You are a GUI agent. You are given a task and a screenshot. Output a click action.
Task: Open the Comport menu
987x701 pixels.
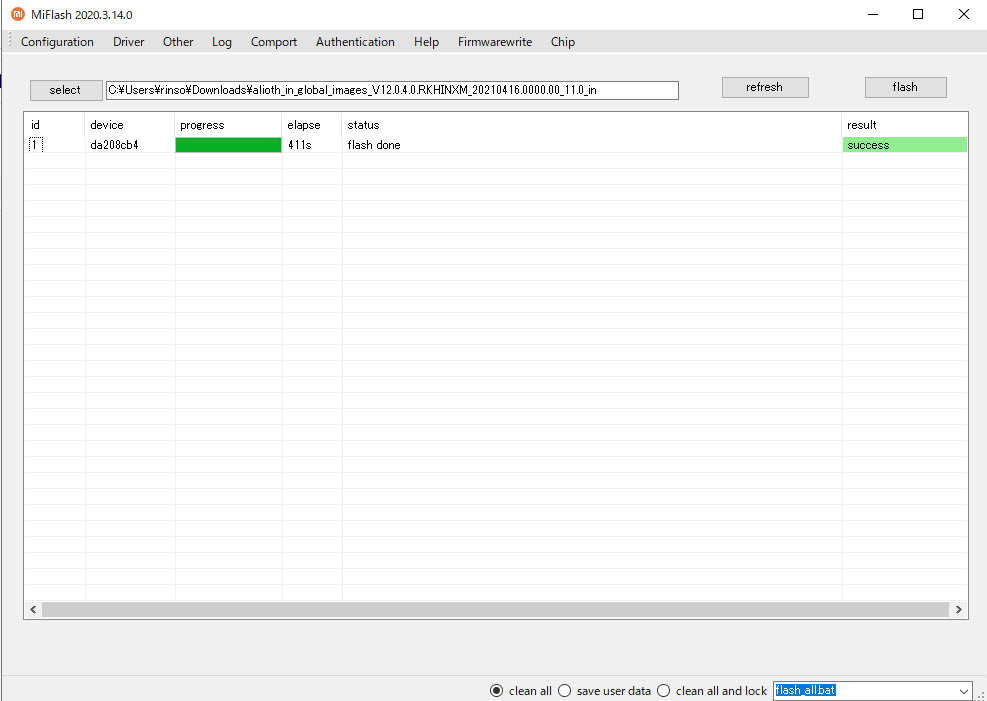click(x=274, y=42)
